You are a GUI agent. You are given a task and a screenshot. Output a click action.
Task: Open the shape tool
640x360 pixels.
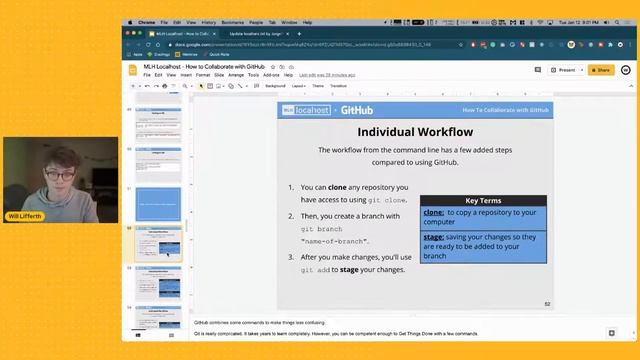(x=231, y=86)
